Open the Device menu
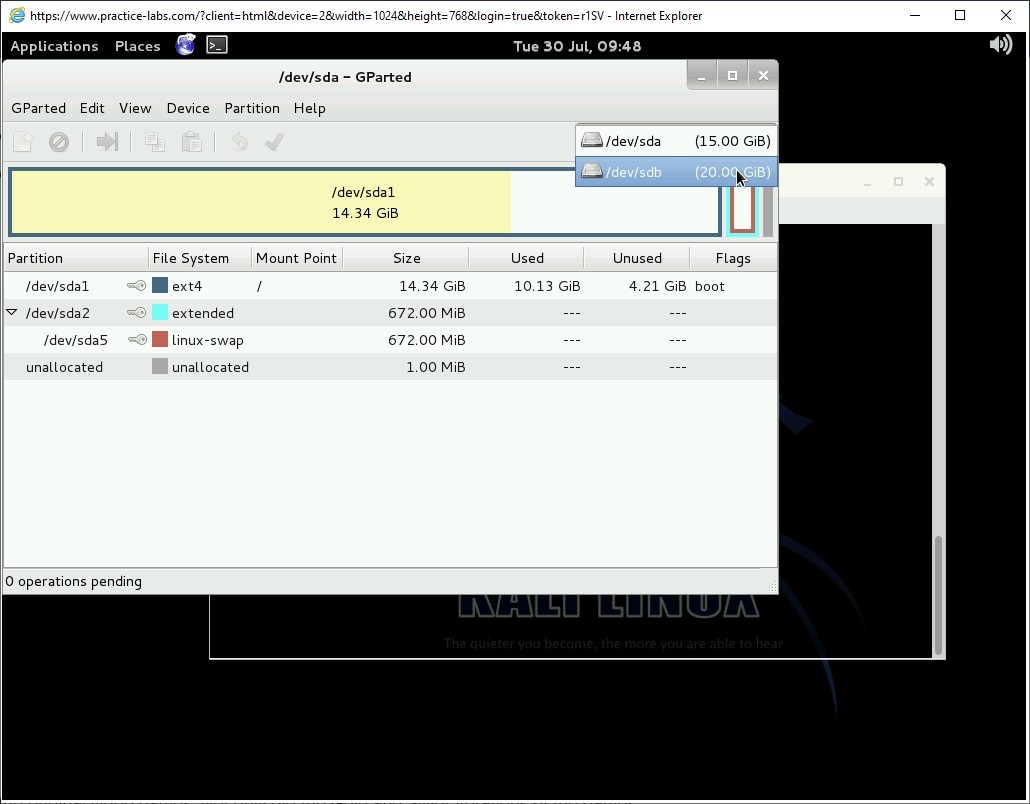The height and width of the screenshot is (804, 1030). 188,108
